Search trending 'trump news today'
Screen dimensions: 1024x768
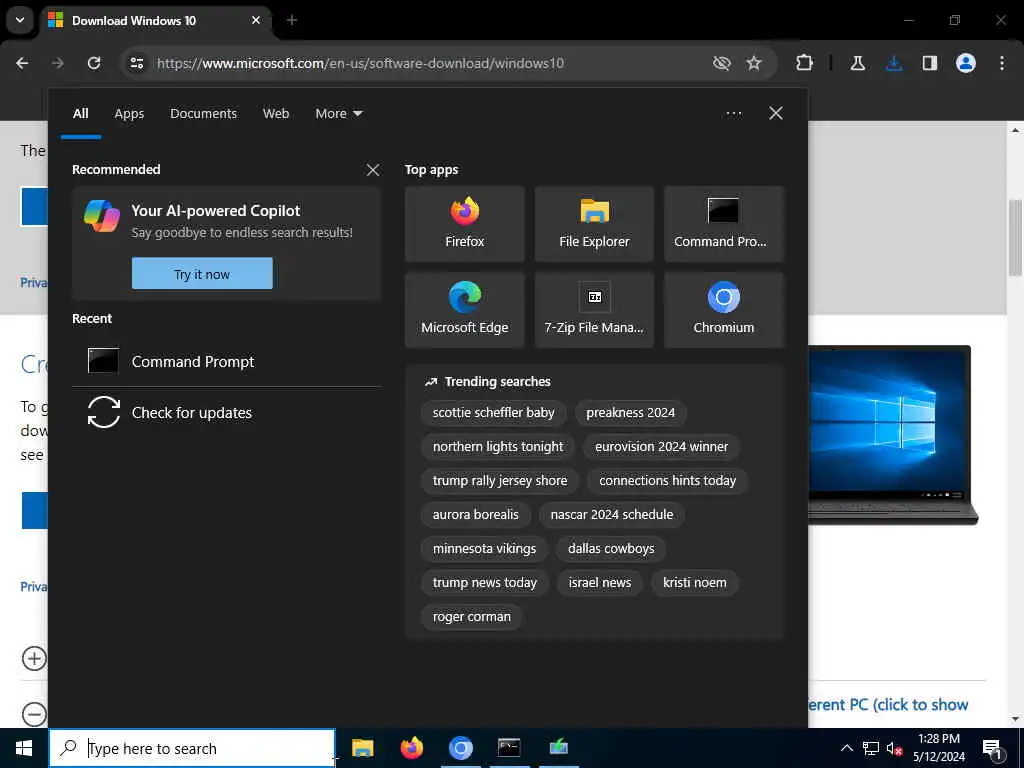click(x=485, y=583)
